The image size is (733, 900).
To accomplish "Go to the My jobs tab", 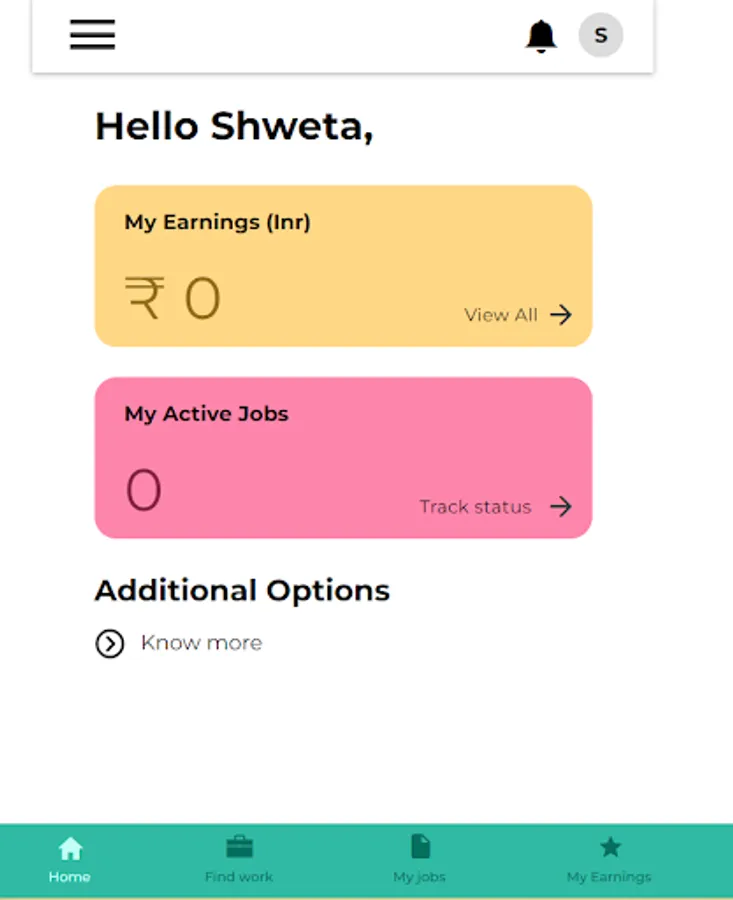I will 420,877.
